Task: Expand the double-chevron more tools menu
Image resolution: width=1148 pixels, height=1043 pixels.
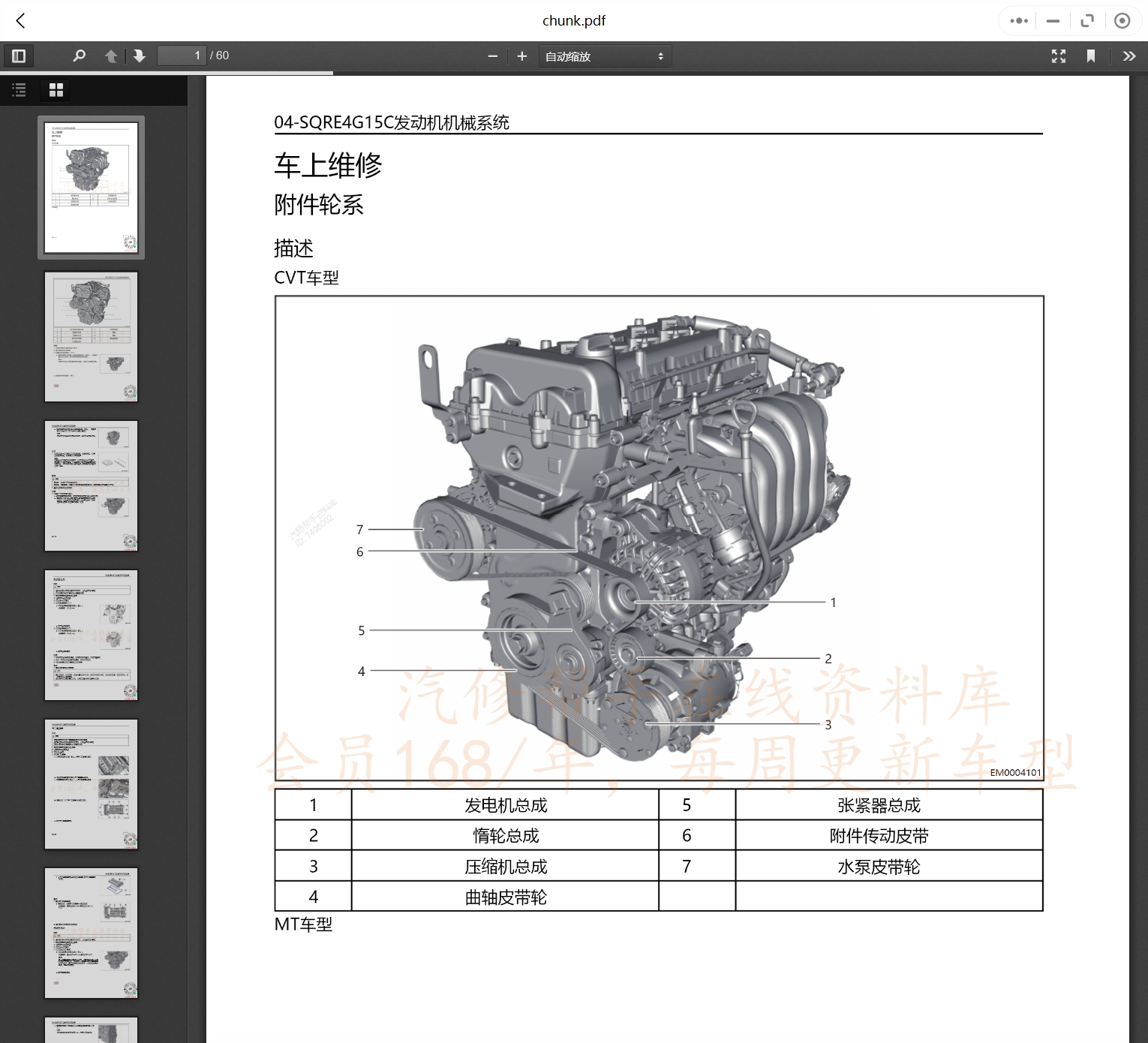Action: click(1129, 56)
